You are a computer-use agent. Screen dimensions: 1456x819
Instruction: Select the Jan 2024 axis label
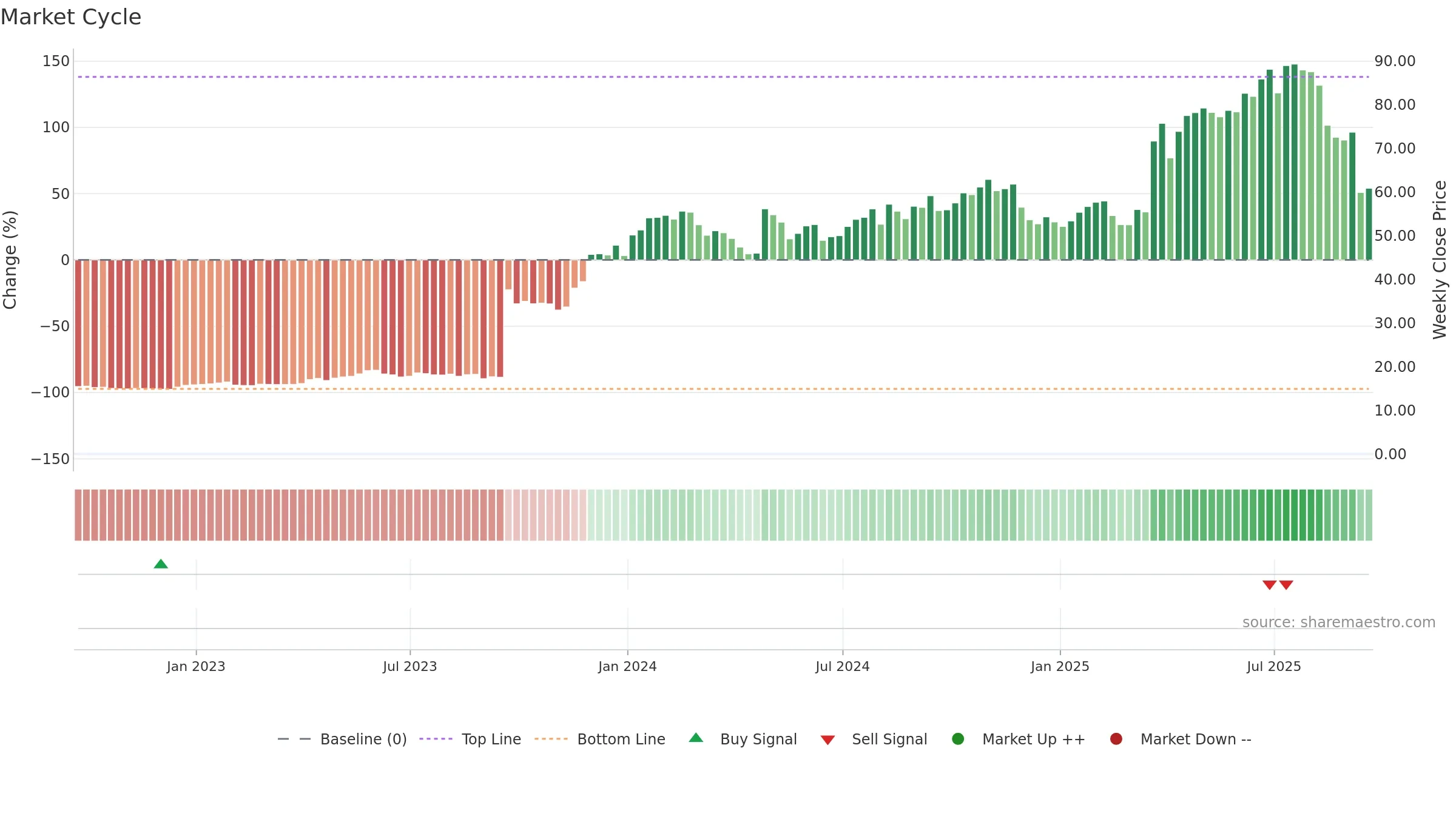click(x=627, y=667)
